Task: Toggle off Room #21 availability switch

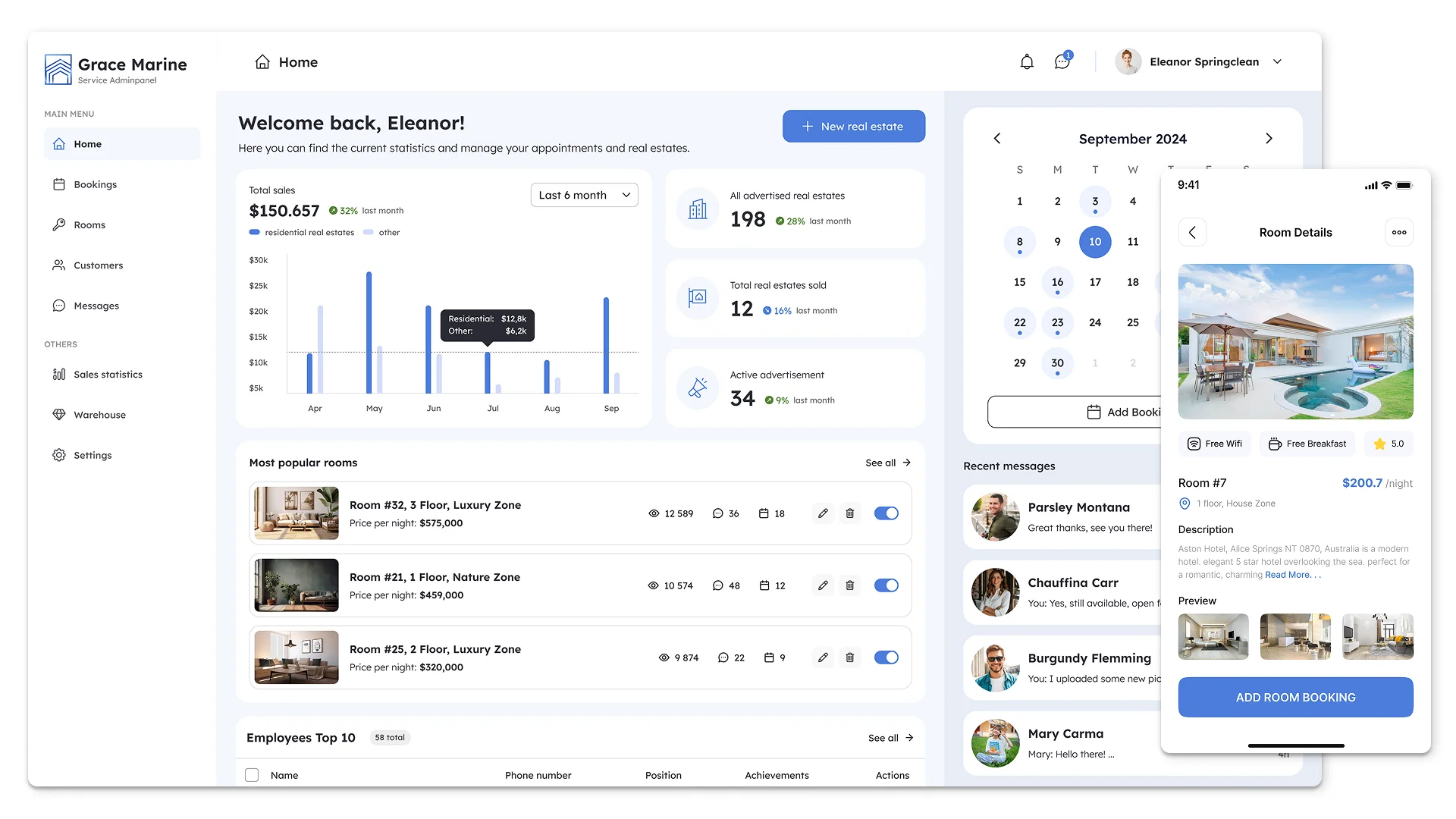Action: 886,585
